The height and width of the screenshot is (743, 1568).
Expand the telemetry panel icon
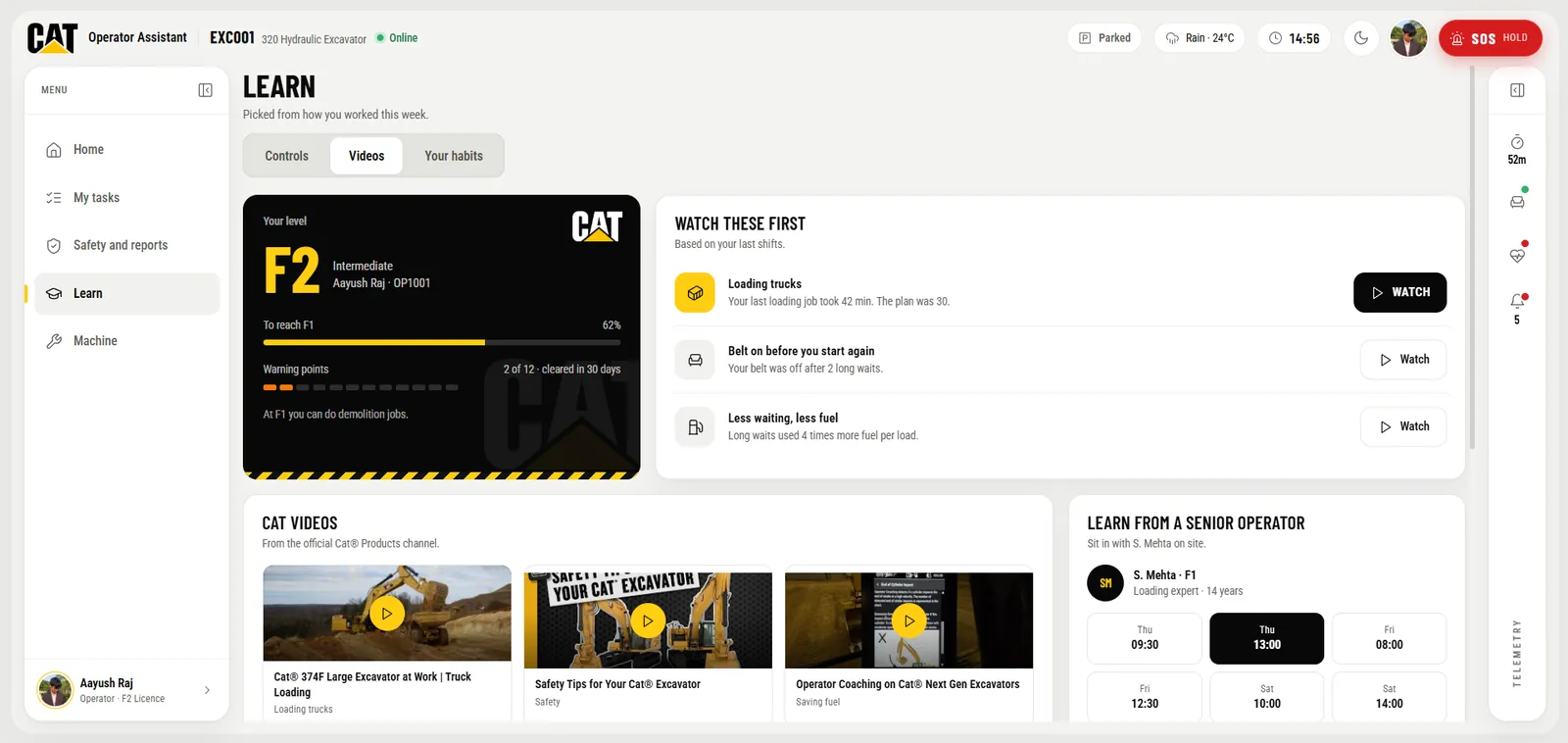[x=1517, y=90]
